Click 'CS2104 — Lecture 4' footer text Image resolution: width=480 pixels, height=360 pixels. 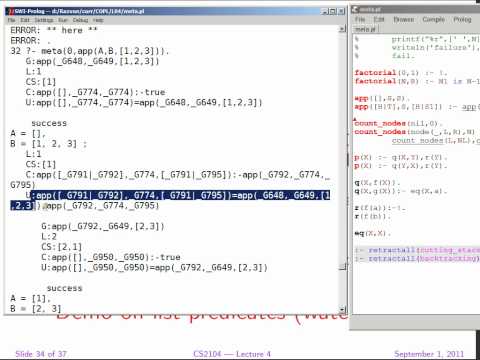tap(232, 354)
